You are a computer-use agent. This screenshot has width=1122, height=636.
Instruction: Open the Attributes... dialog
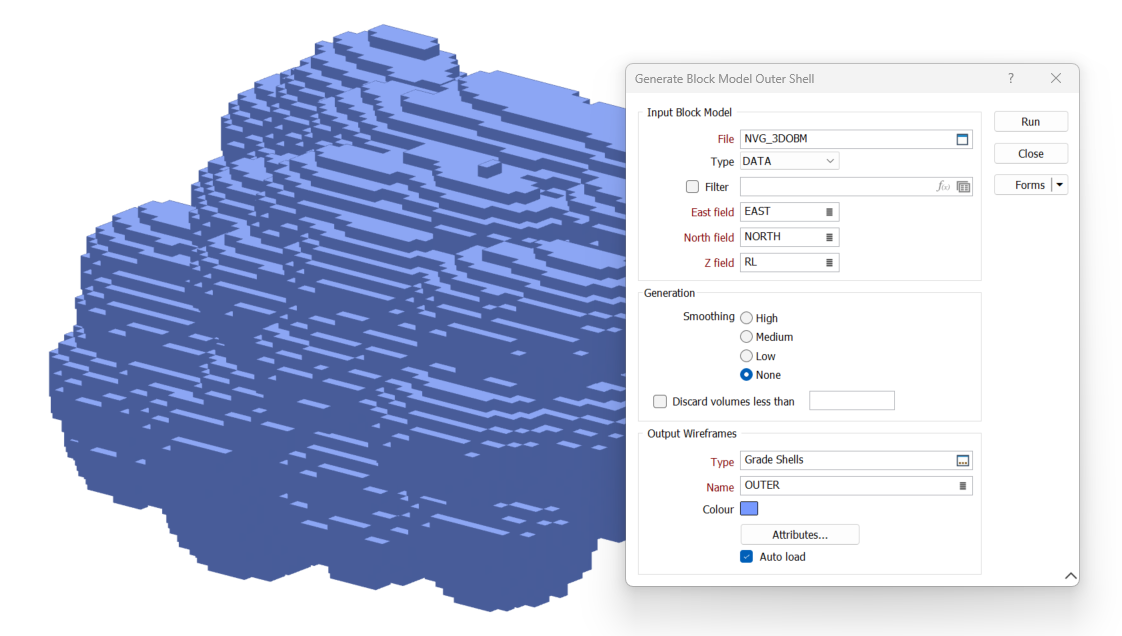pos(799,535)
